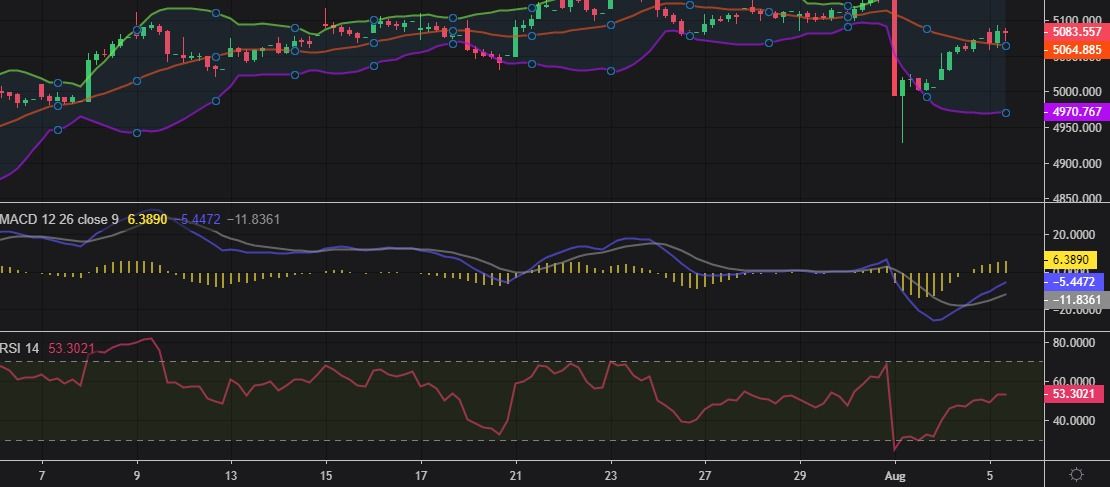
Task: Select the MACD 12 26 close 9 legend
Action: 59,219
